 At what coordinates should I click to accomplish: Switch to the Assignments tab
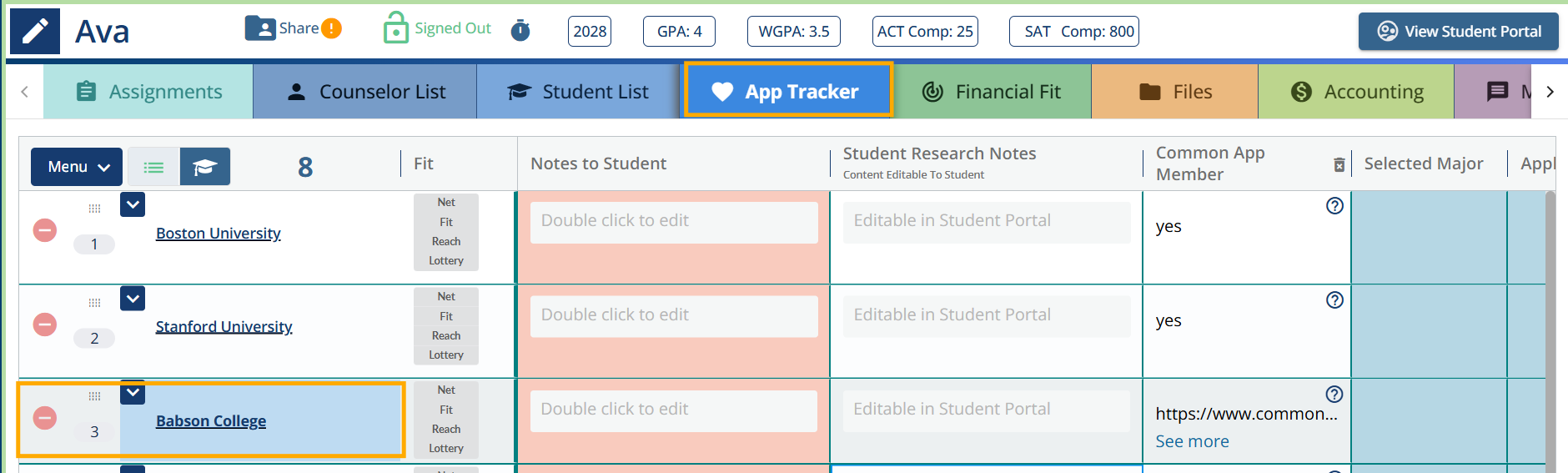pyautogui.click(x=148, y=92)
